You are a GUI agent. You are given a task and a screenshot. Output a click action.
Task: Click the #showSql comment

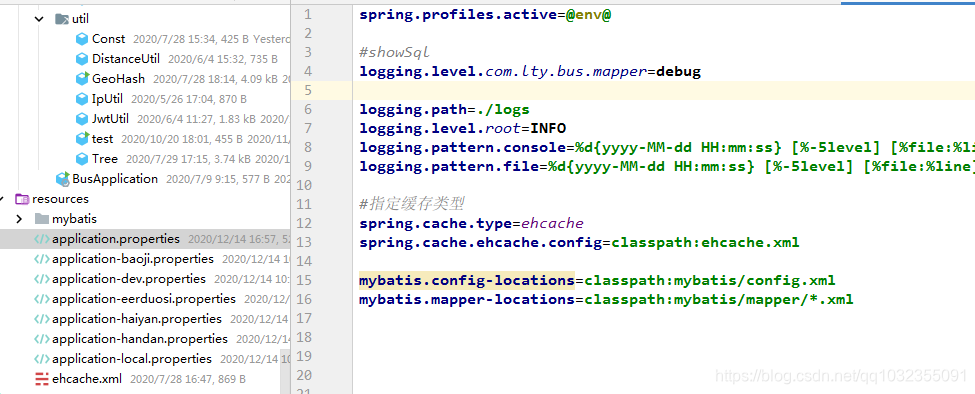click(x=394, y=52)
